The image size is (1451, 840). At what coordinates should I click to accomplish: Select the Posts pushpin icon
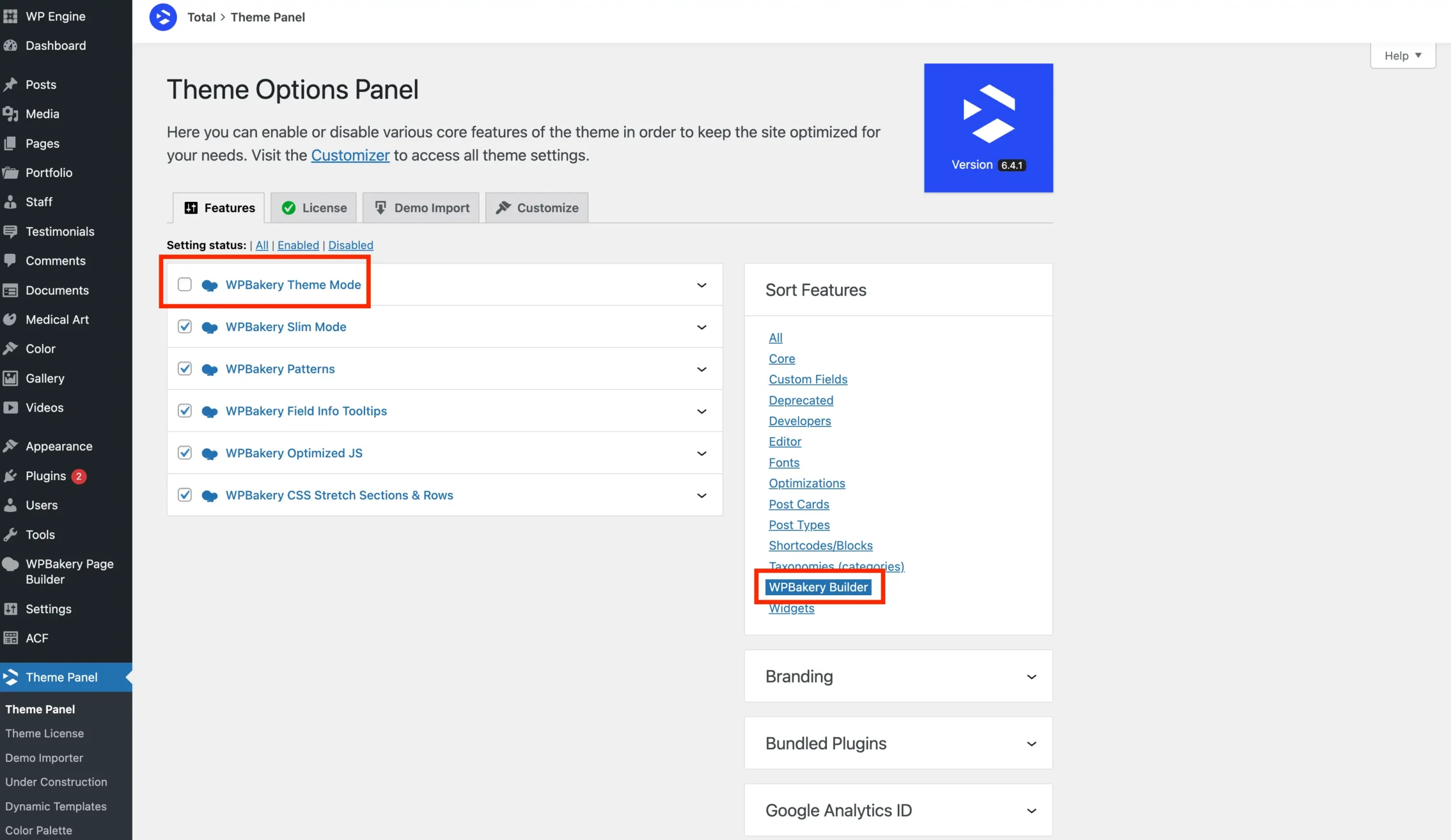10,84
